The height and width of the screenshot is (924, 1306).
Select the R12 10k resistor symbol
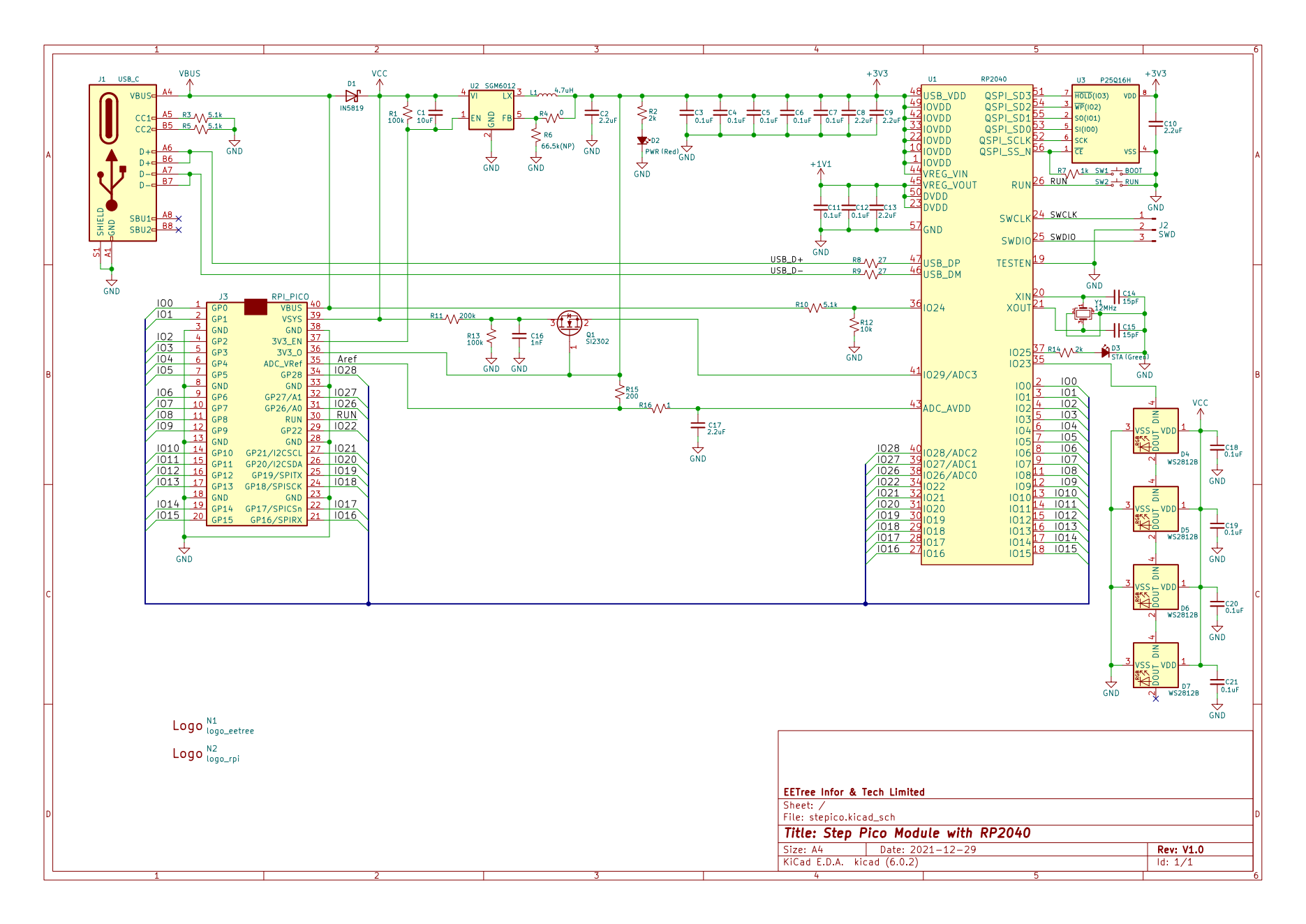click(x=854, y=325)
